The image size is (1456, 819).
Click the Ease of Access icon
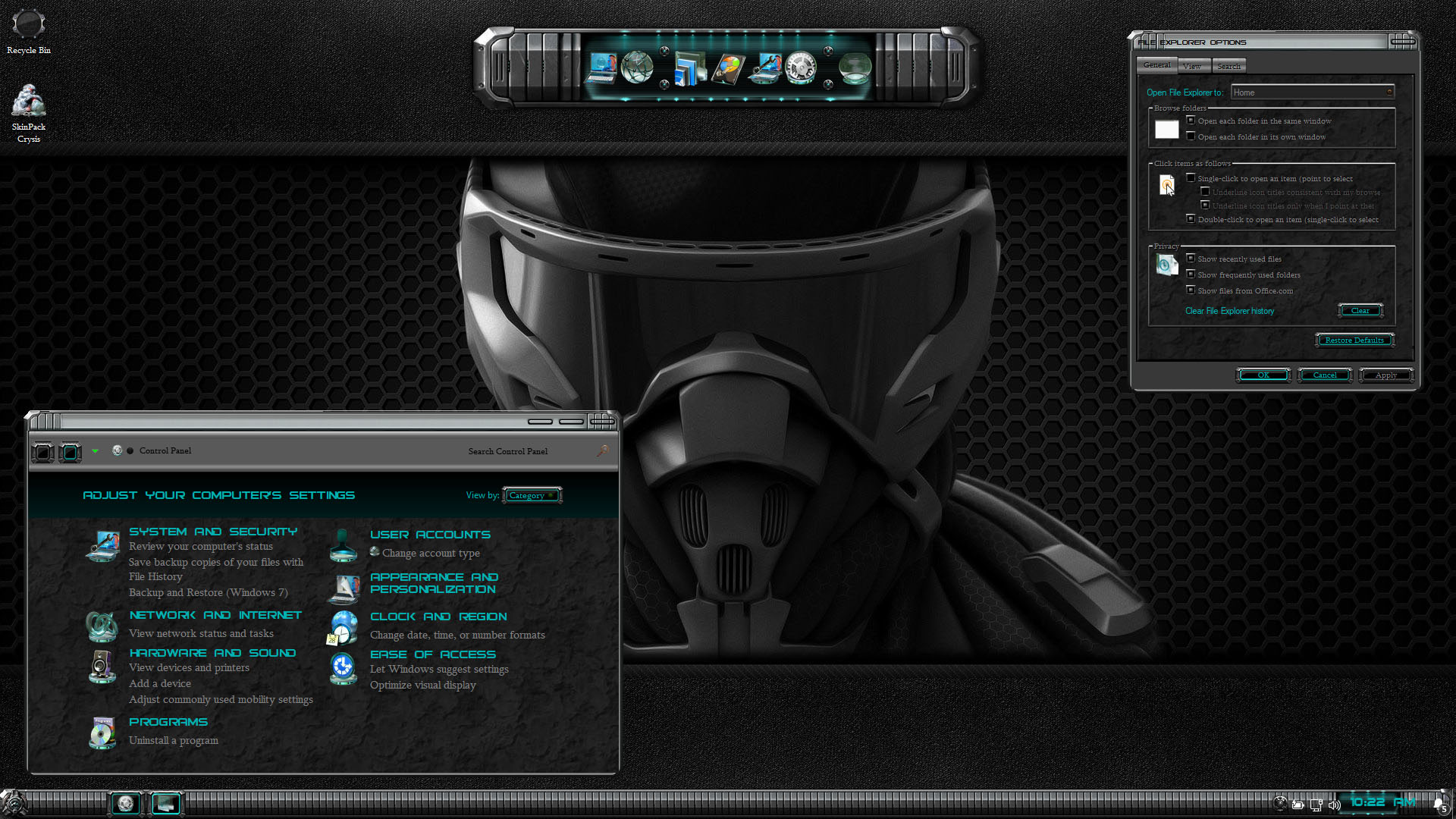point(343,668)
